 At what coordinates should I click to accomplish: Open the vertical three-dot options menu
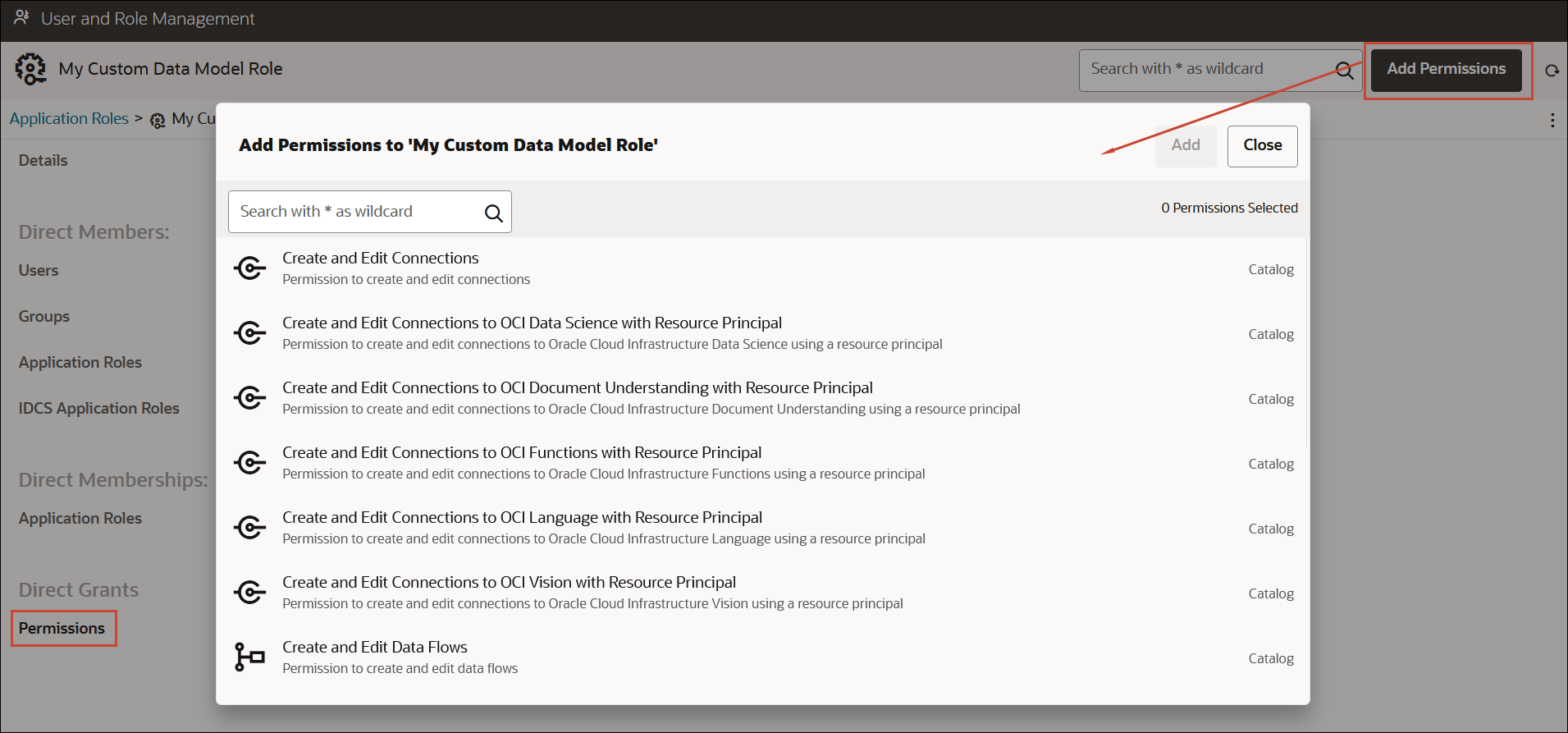coord(1552,120)
